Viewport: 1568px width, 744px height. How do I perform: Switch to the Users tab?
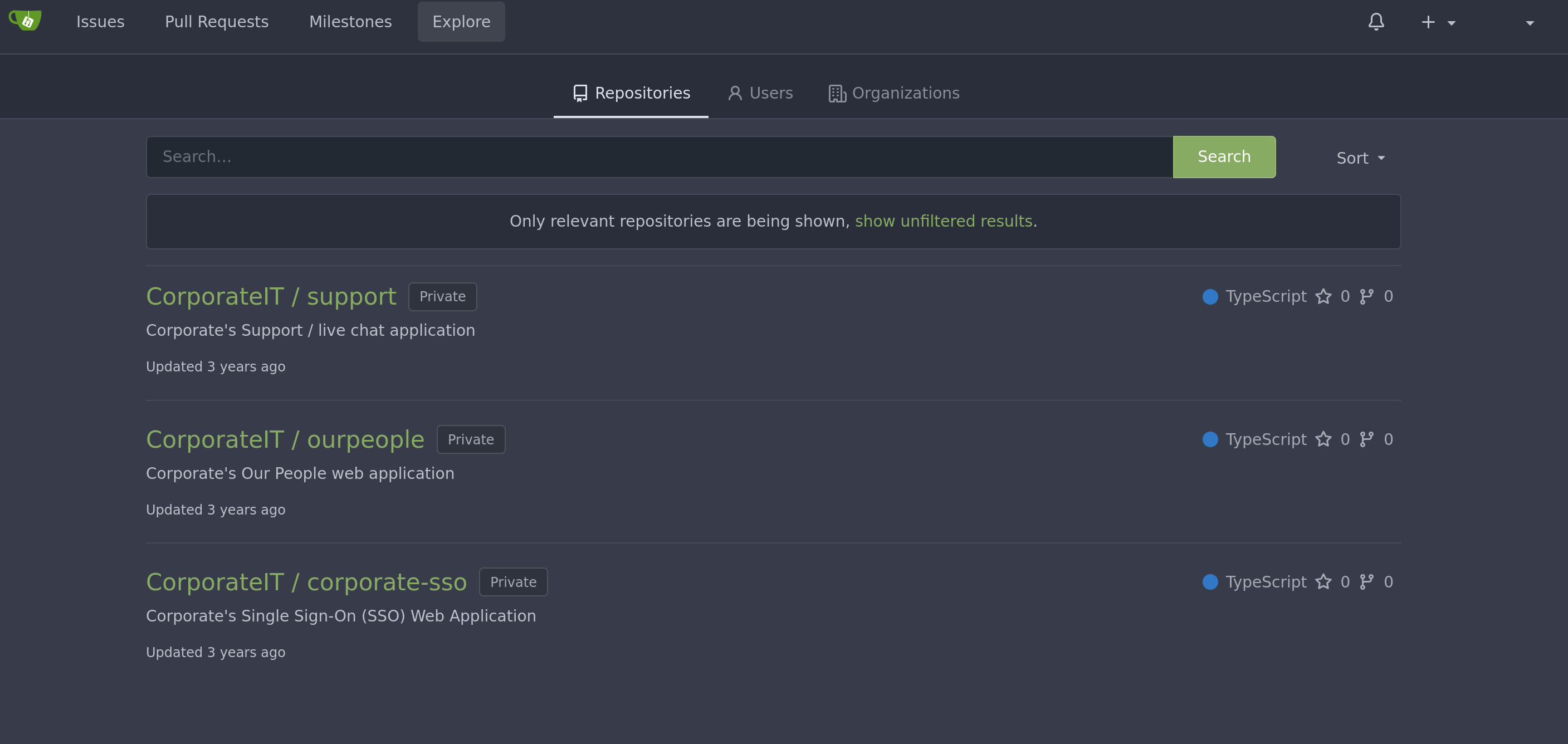760,93
